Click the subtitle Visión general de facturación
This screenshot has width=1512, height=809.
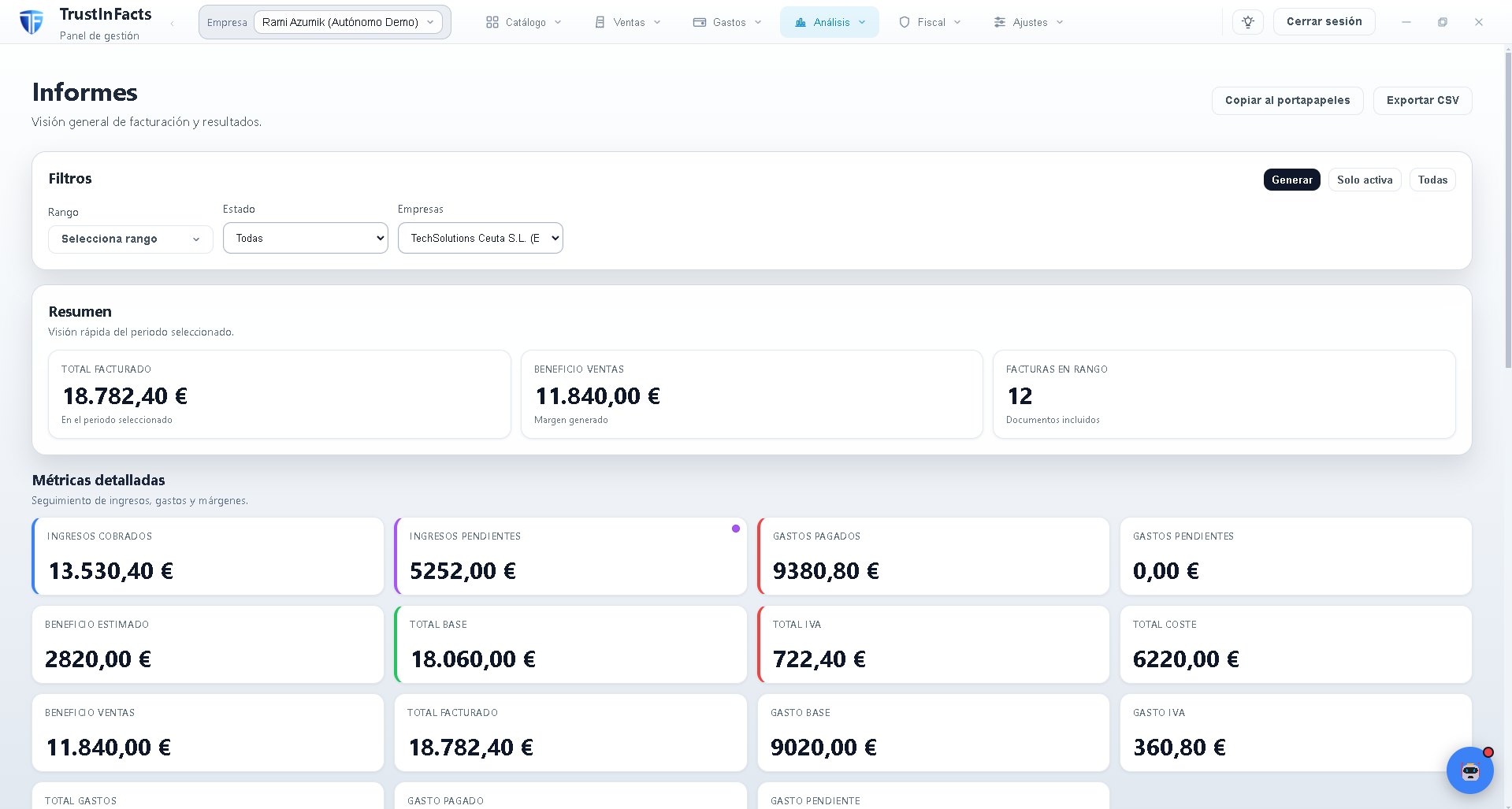147,122
